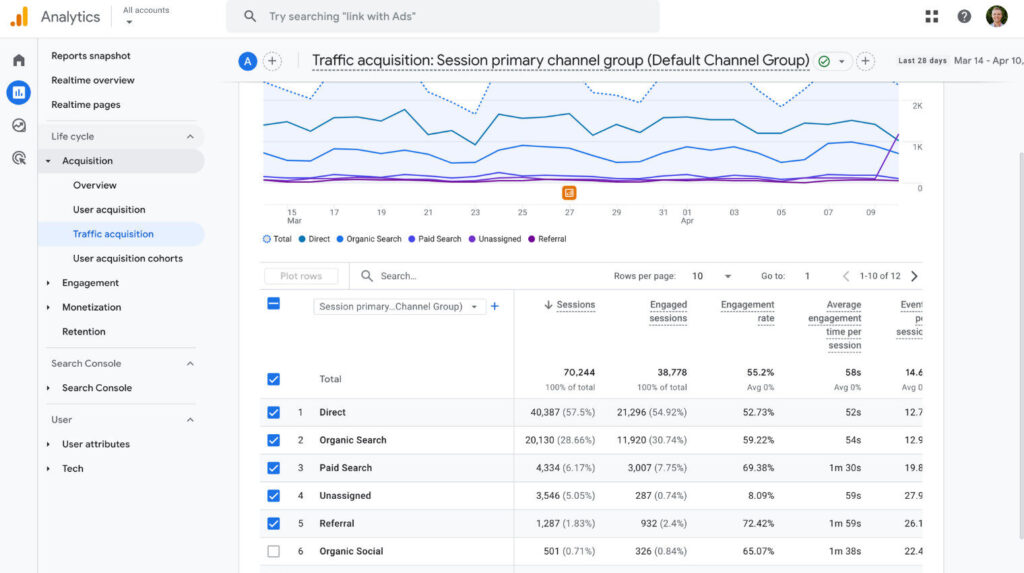Viewport: 1024px width, 573px height.
Task: Collapse the User section chevron
Action: click(190, 419)
